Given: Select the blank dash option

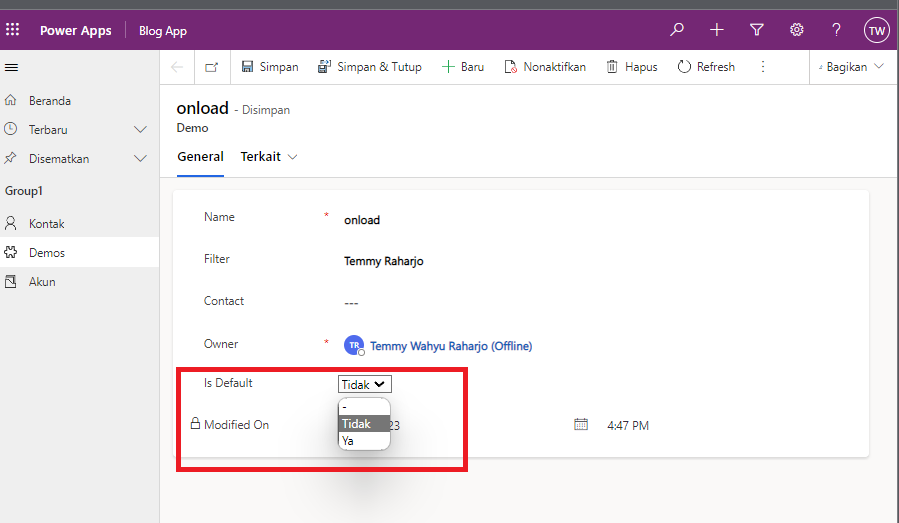Looking at the screenshot, I should click(365, 407).
